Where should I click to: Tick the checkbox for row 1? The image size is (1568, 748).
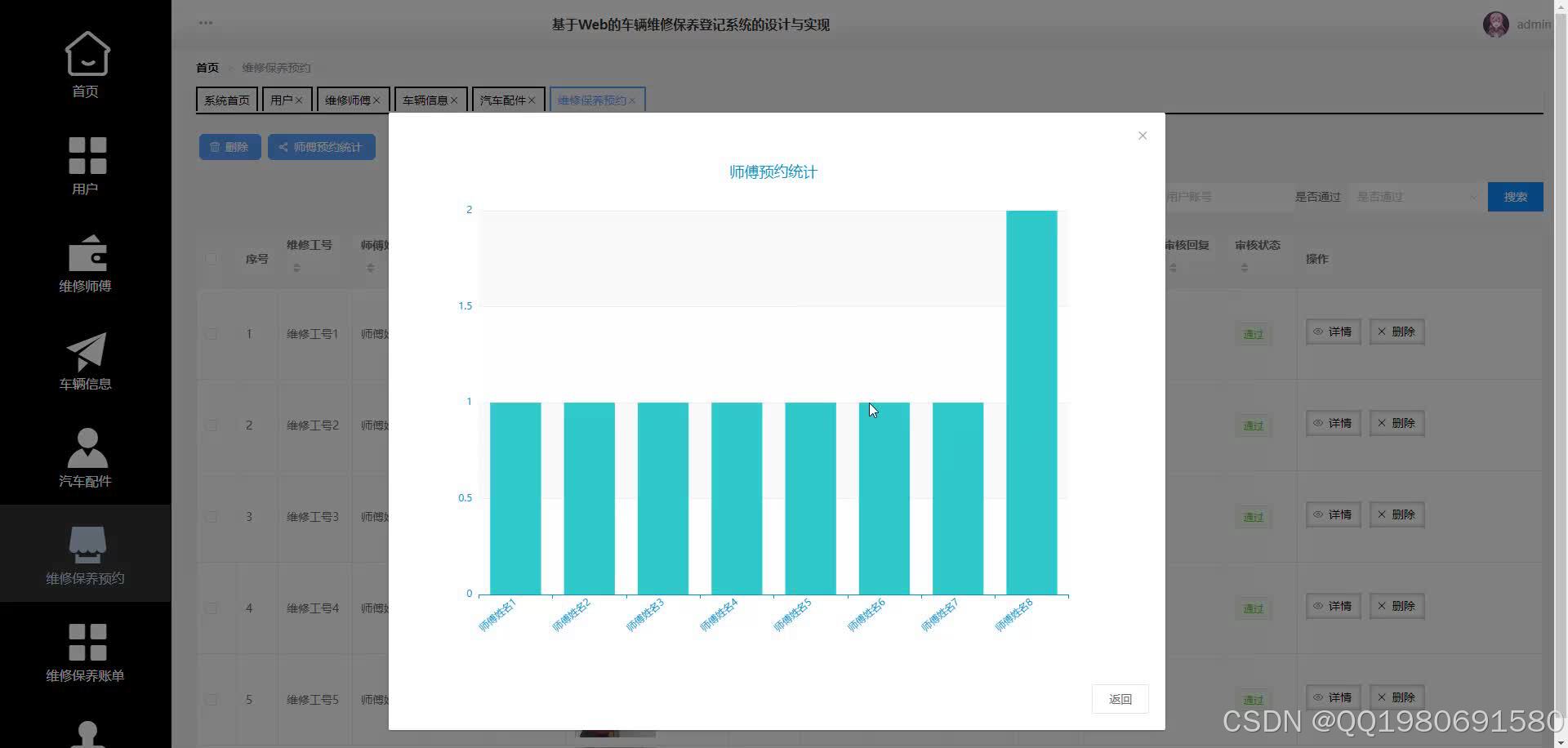[x=212, y=334]
